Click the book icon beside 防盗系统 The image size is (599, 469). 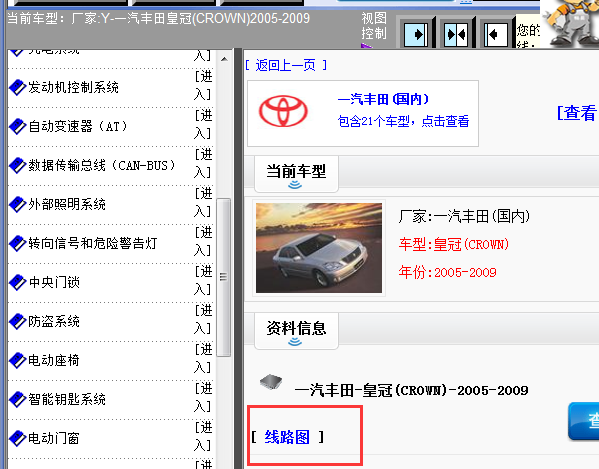17,321
